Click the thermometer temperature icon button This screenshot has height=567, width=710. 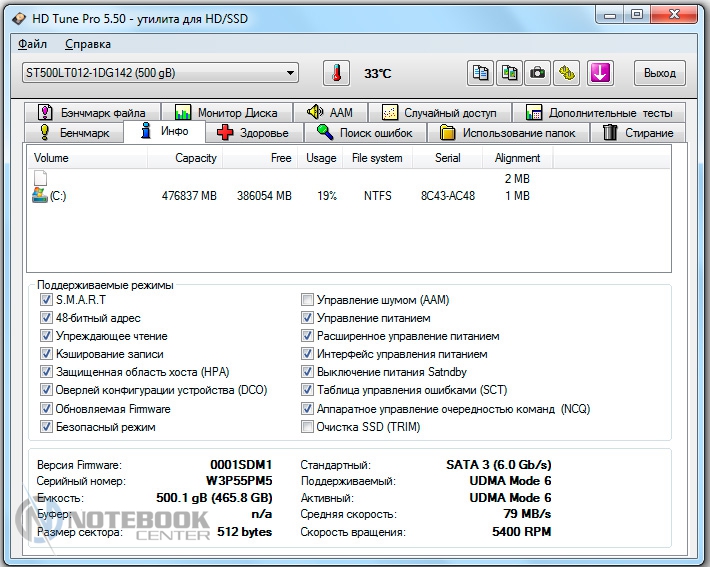[x=337, y=73]
